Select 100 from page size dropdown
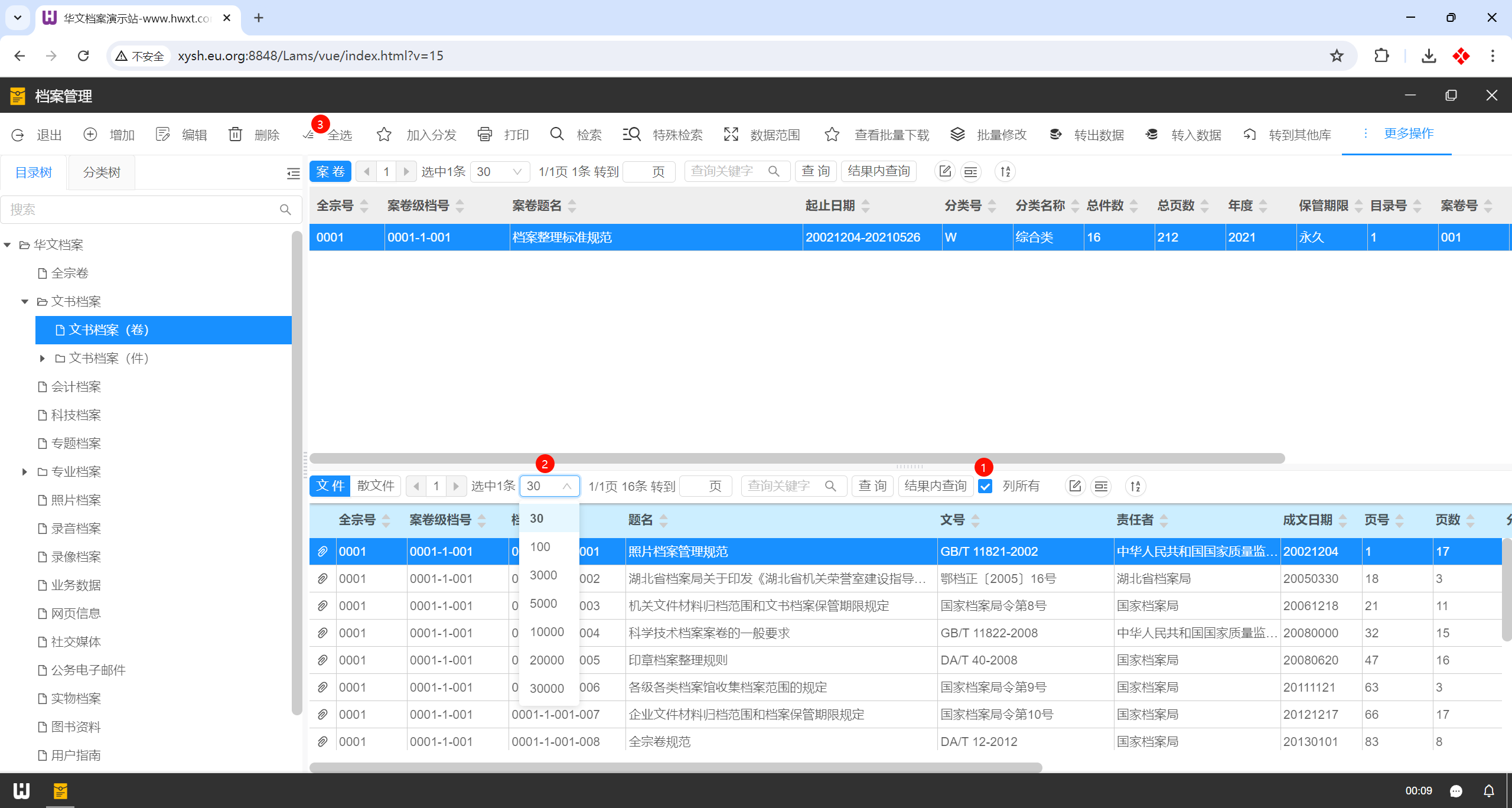The height and width of the screenshot is (808, 1512). [540, 547]
